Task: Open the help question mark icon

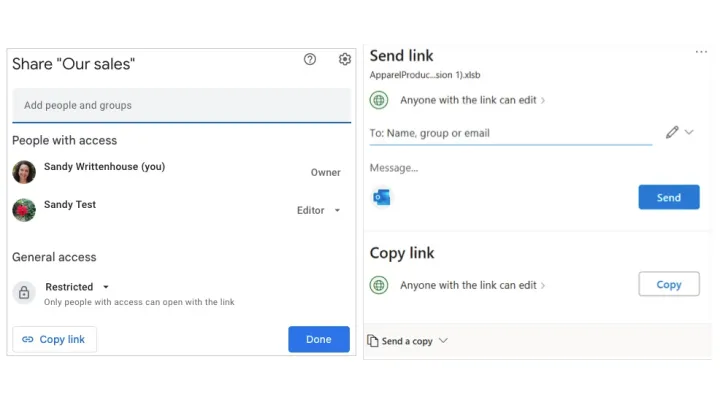Action: pos(310,60)
